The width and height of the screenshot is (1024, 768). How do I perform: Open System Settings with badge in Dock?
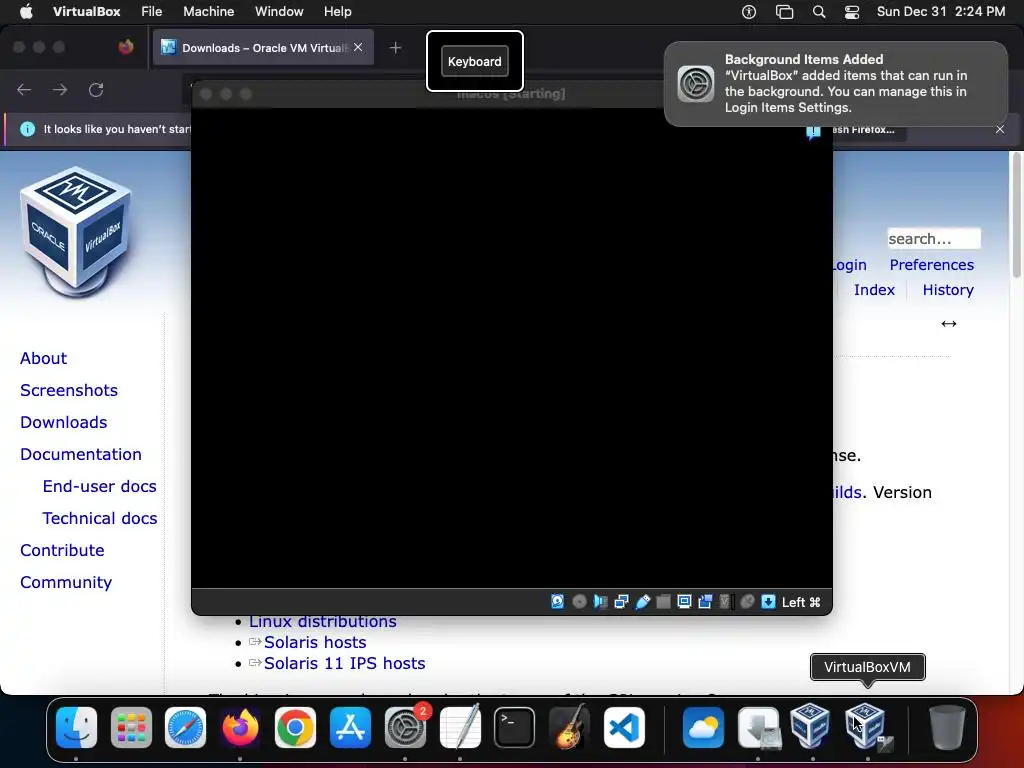(406, 727)
